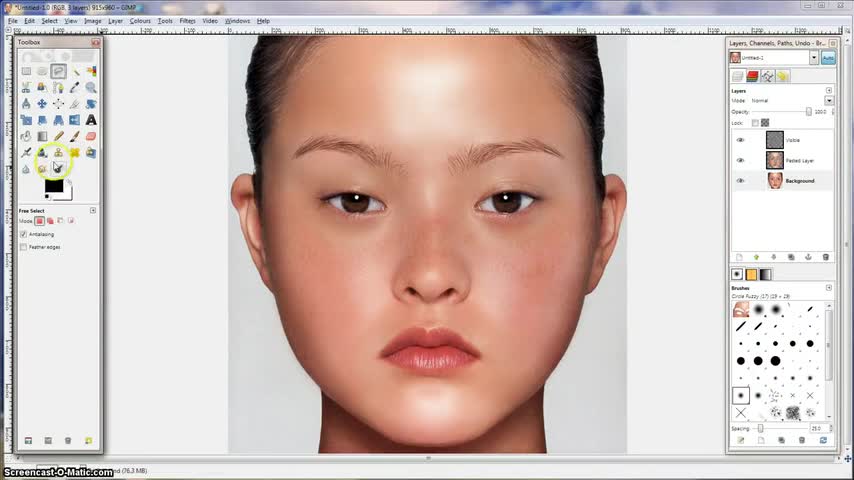Select the Fuzzy Select magic wand tool
The width and height of the screenshot is (854, 480).
[x=75, y=71]
